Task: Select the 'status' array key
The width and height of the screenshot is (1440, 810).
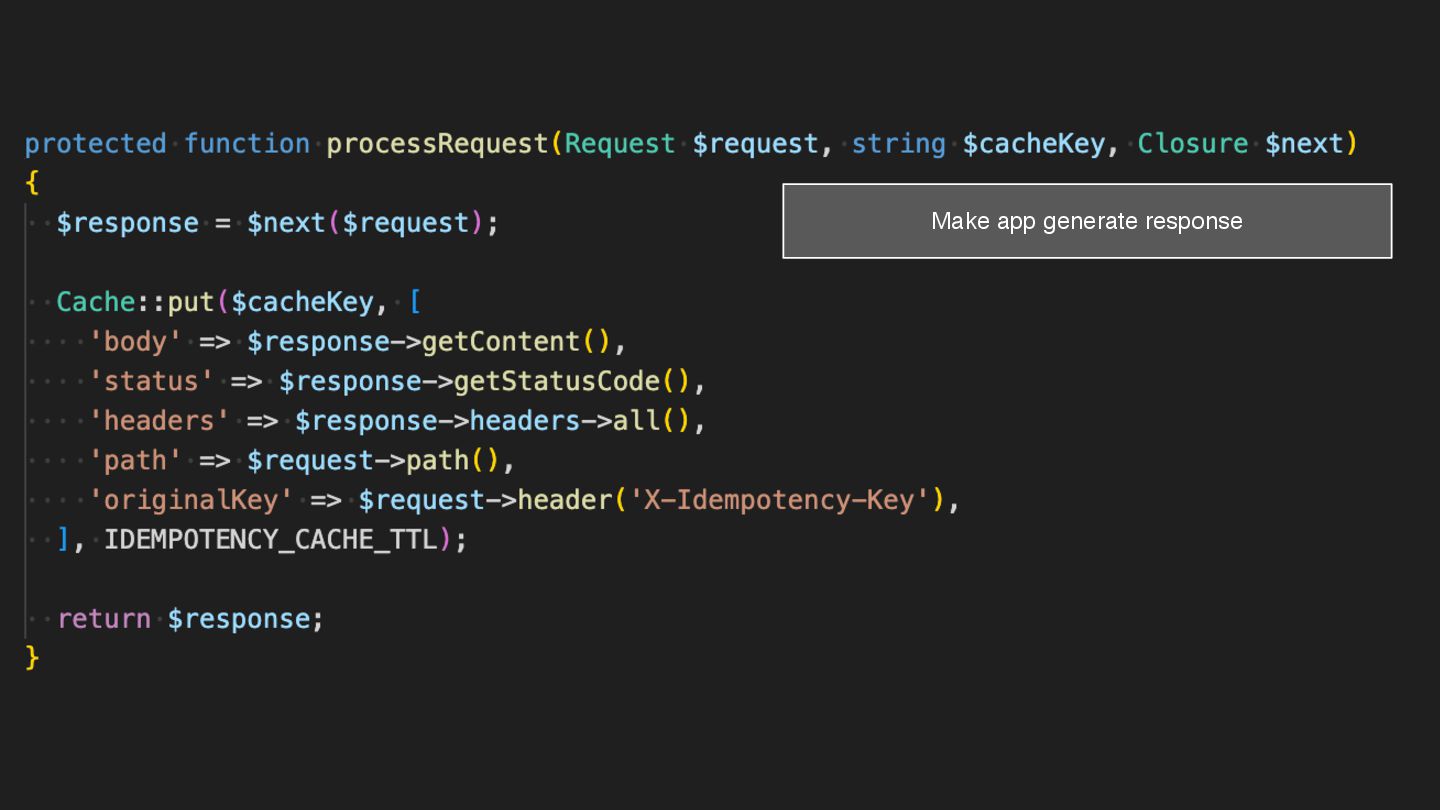Action: point(151,381)
